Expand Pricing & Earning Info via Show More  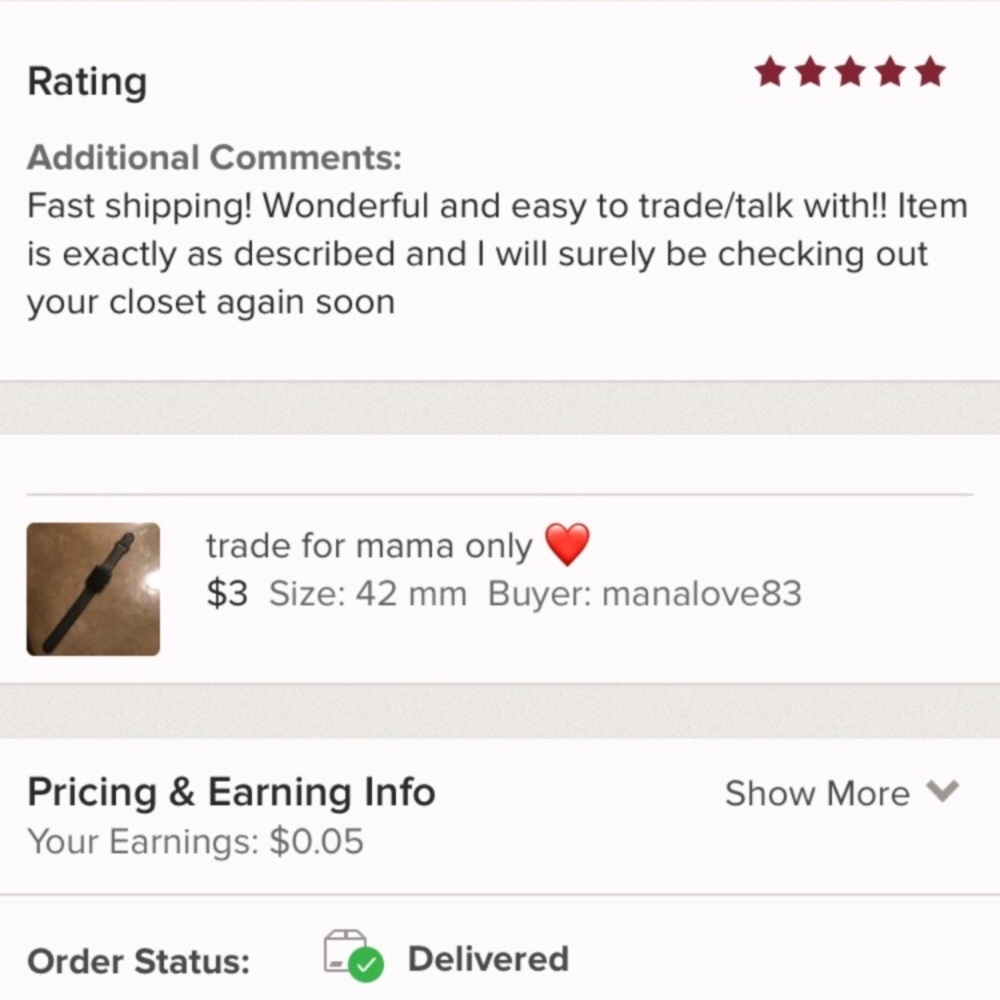(x=816, y=792)
